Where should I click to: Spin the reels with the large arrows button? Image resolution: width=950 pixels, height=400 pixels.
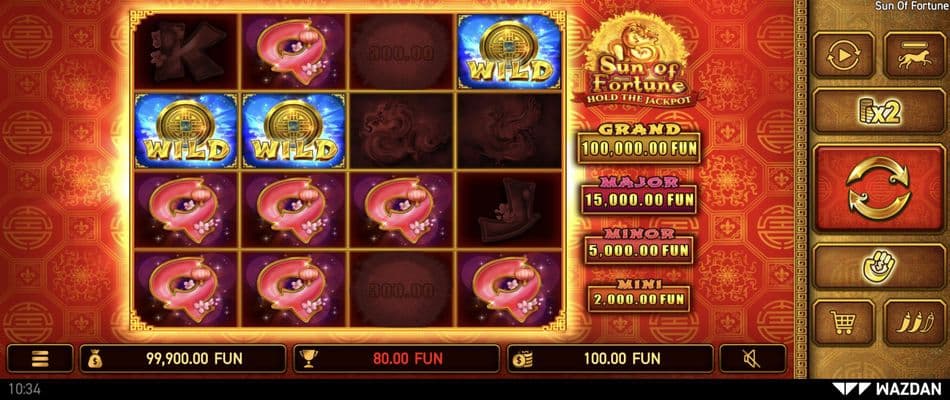click(878, 188)
